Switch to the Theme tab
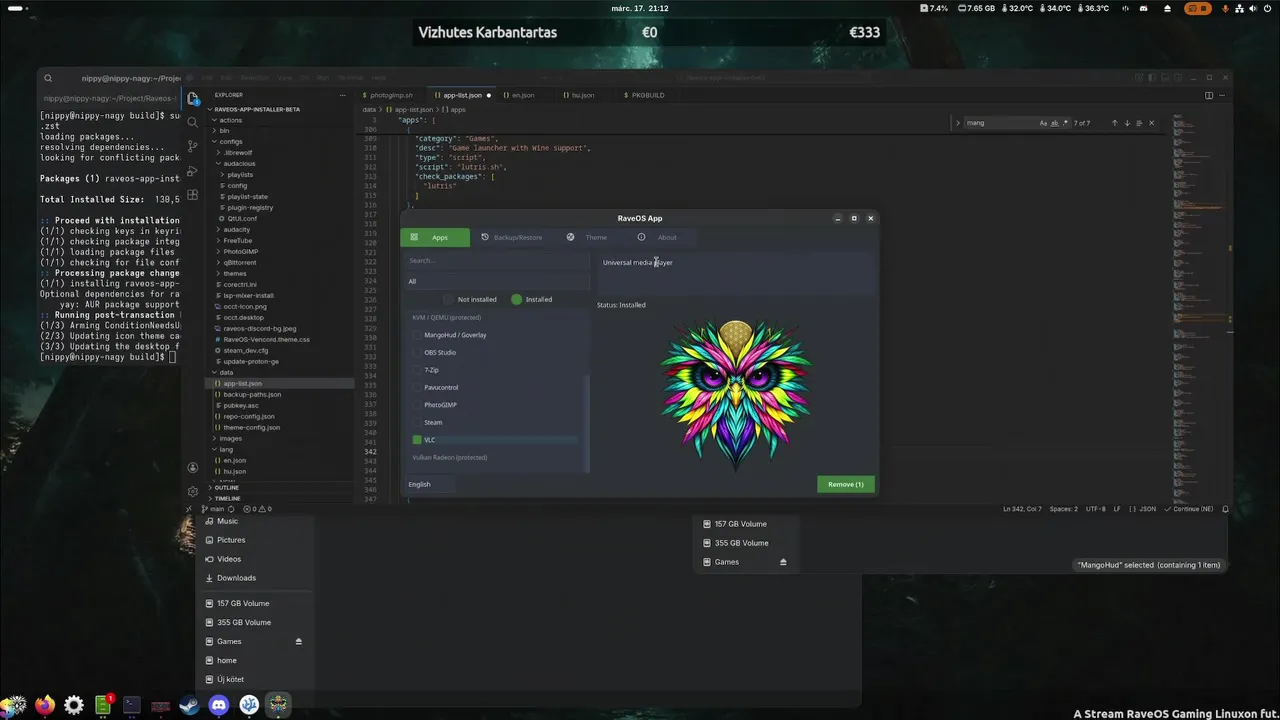The width and height of the screenshot is (1280, 720). [587, 237]
